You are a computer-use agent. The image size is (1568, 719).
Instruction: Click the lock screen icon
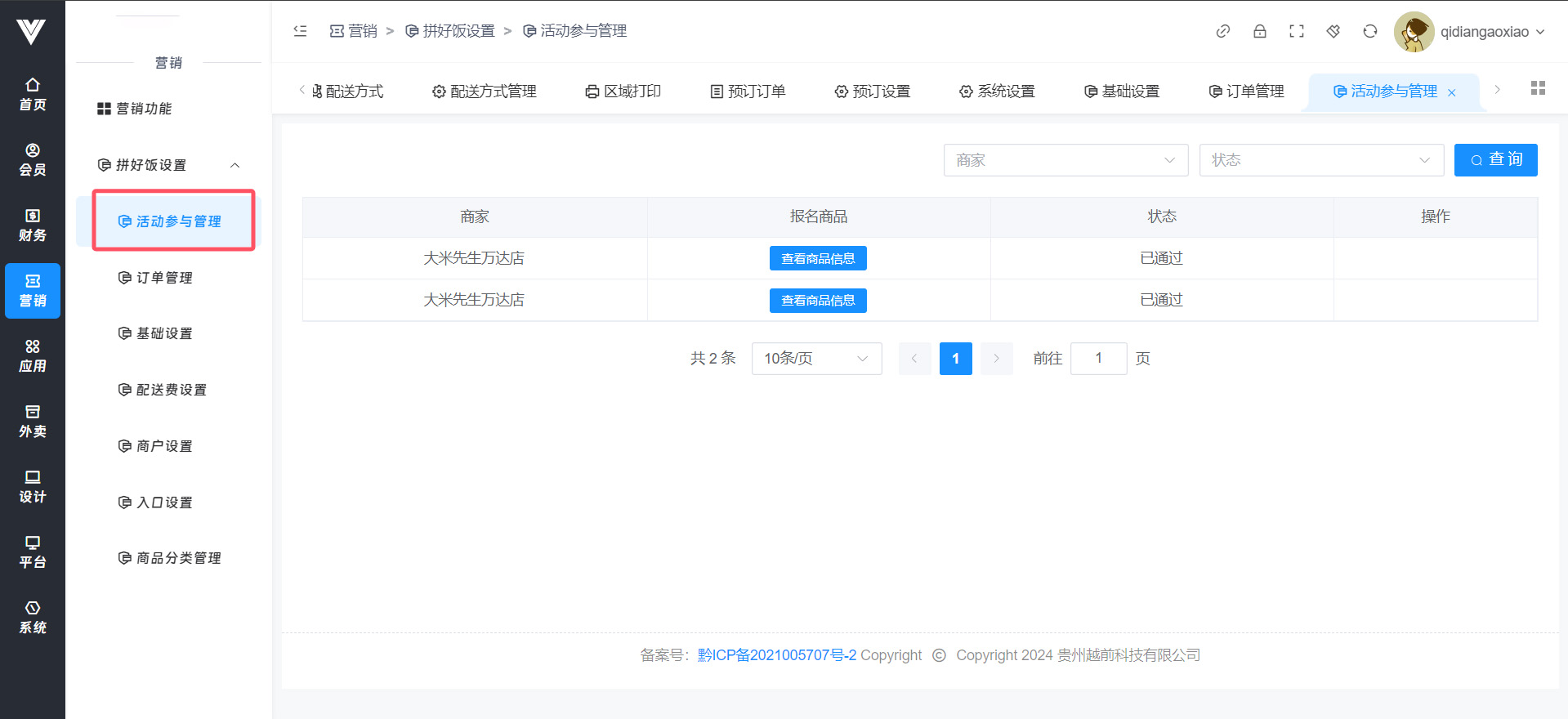[1259, 31]
